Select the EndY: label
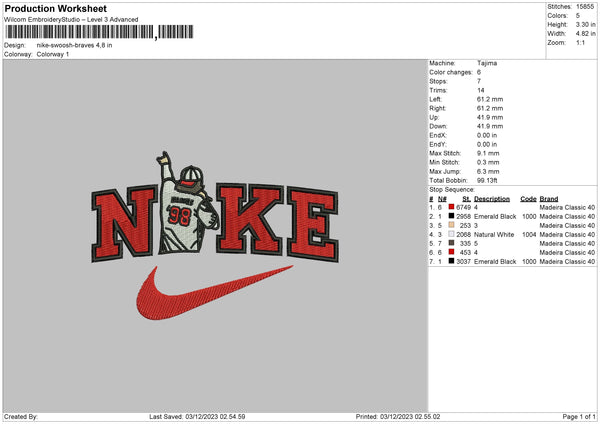Screen dimensions: 600x424 pyautogui.click(x=437, y=144)
